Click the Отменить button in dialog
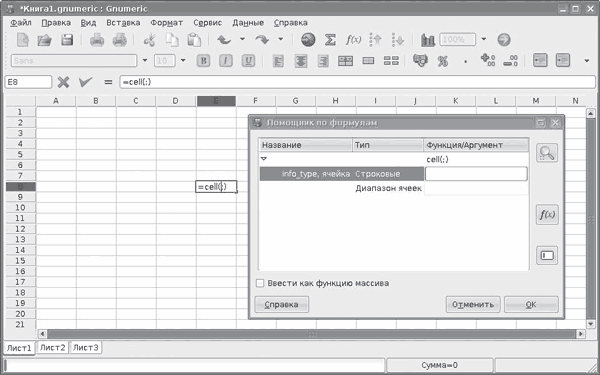Viewport: 600px width, 375px height. pos(473,305)
